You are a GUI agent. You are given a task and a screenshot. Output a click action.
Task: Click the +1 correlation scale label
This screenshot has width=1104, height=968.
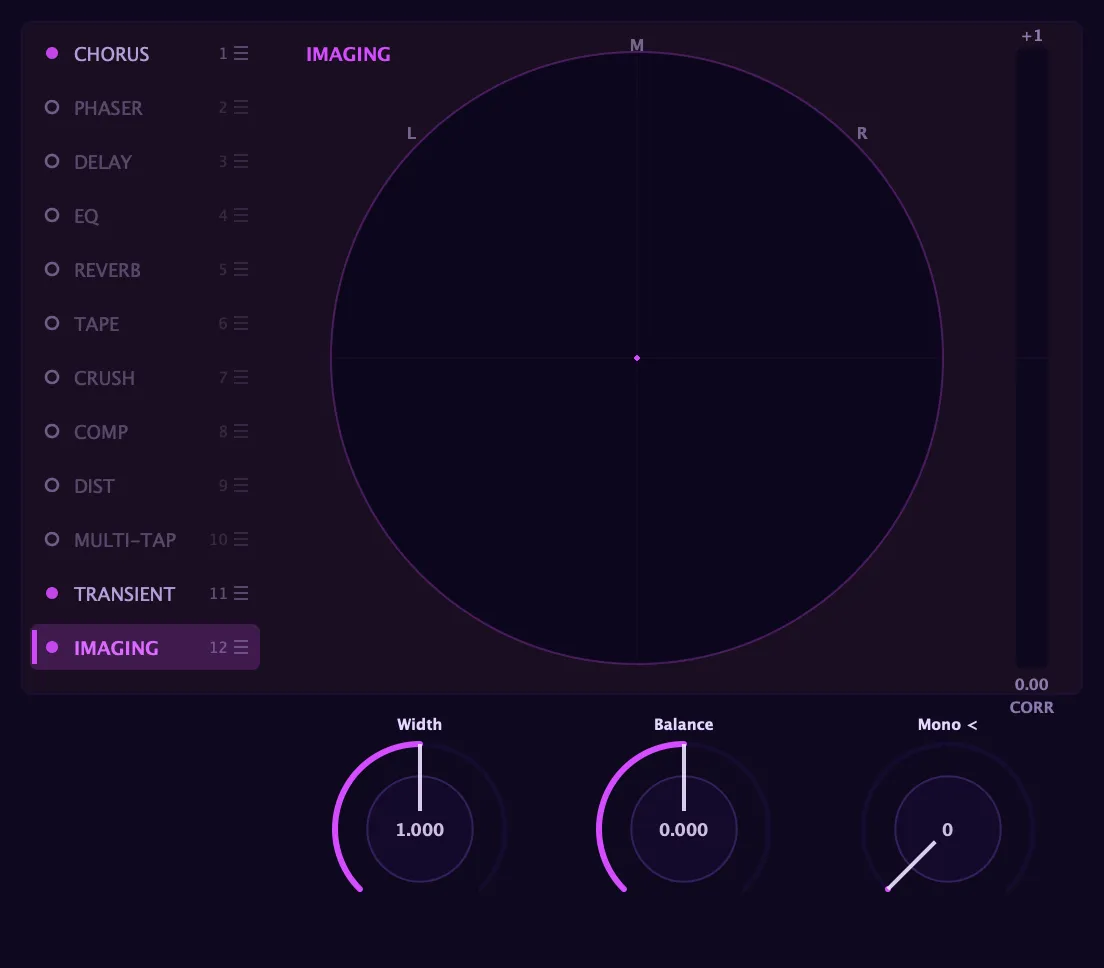1032,36
